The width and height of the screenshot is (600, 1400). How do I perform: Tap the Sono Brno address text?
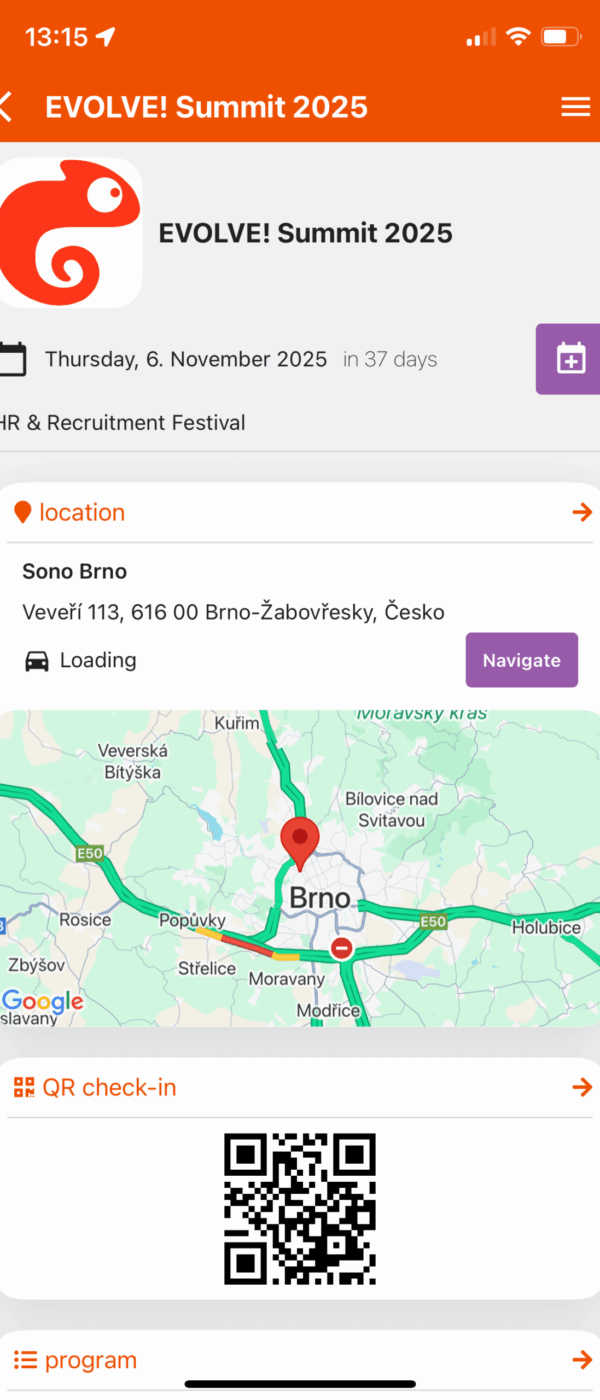pos(233,612)
